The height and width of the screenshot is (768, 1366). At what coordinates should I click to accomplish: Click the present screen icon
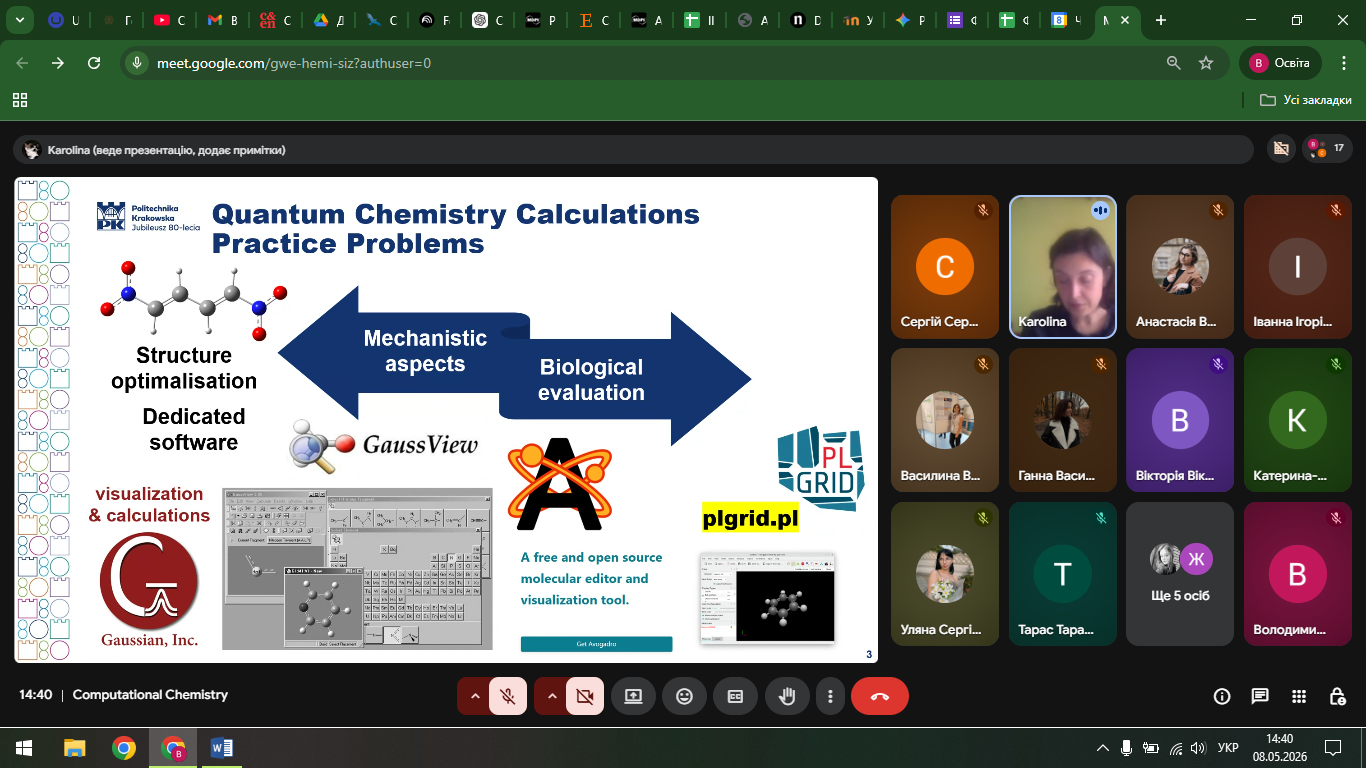633,696
